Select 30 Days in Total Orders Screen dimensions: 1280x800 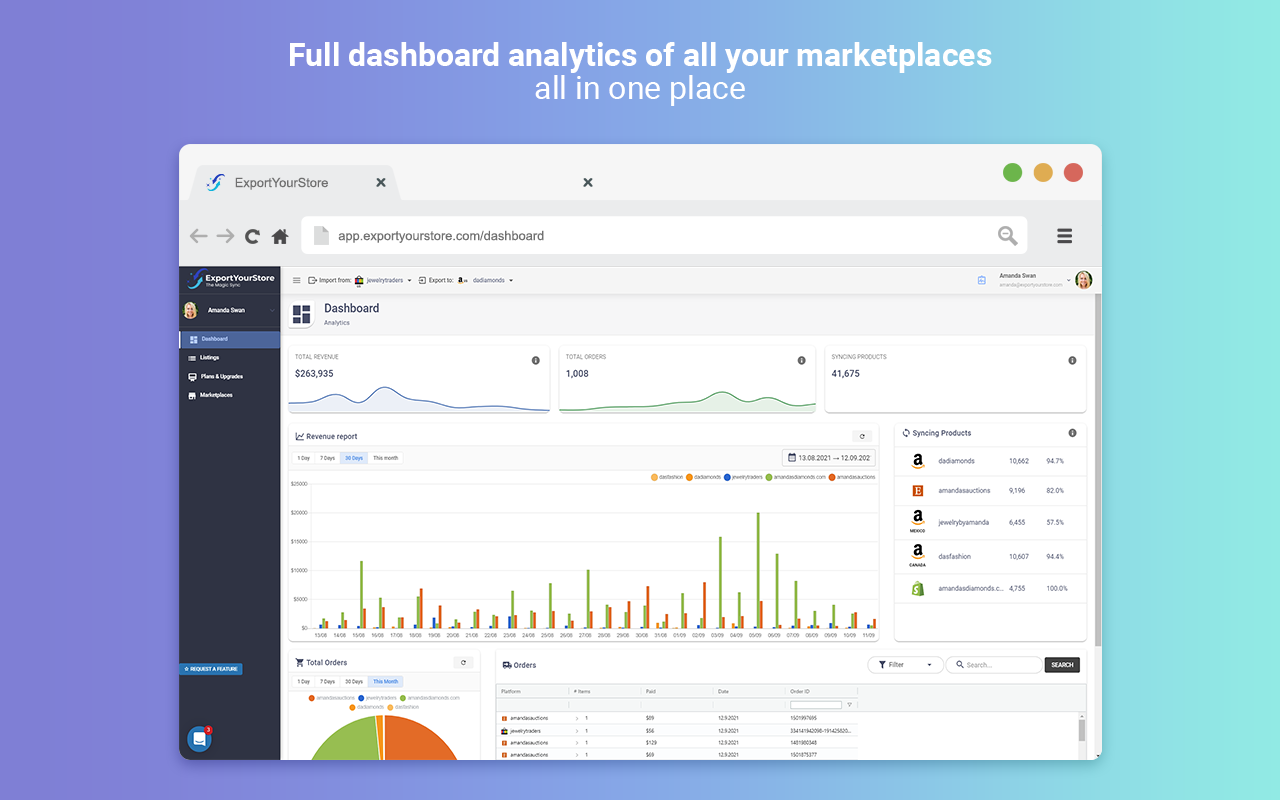[354, 681]
